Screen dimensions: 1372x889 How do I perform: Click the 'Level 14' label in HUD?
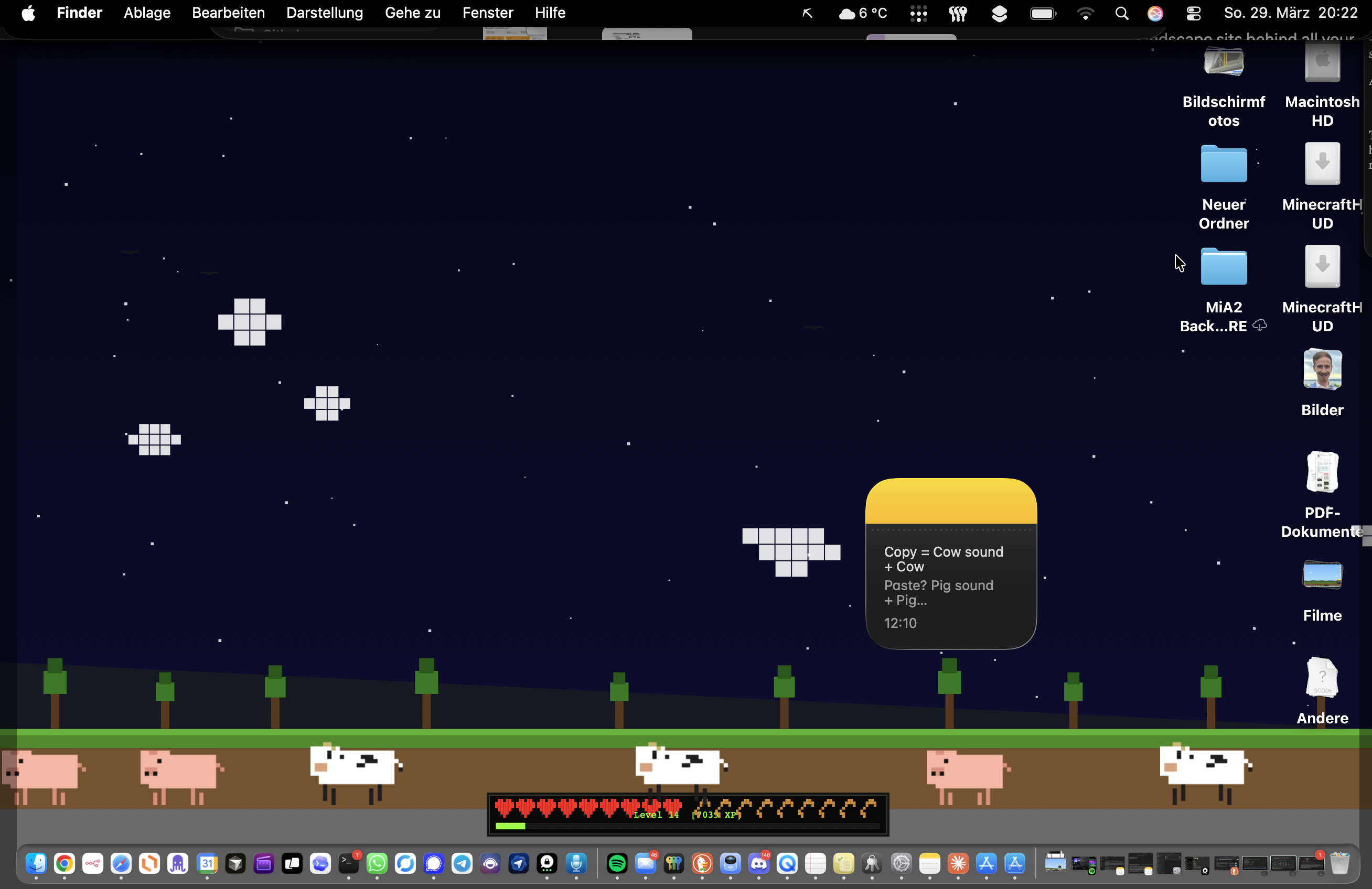pyautogui.click(x=656, y=815)
